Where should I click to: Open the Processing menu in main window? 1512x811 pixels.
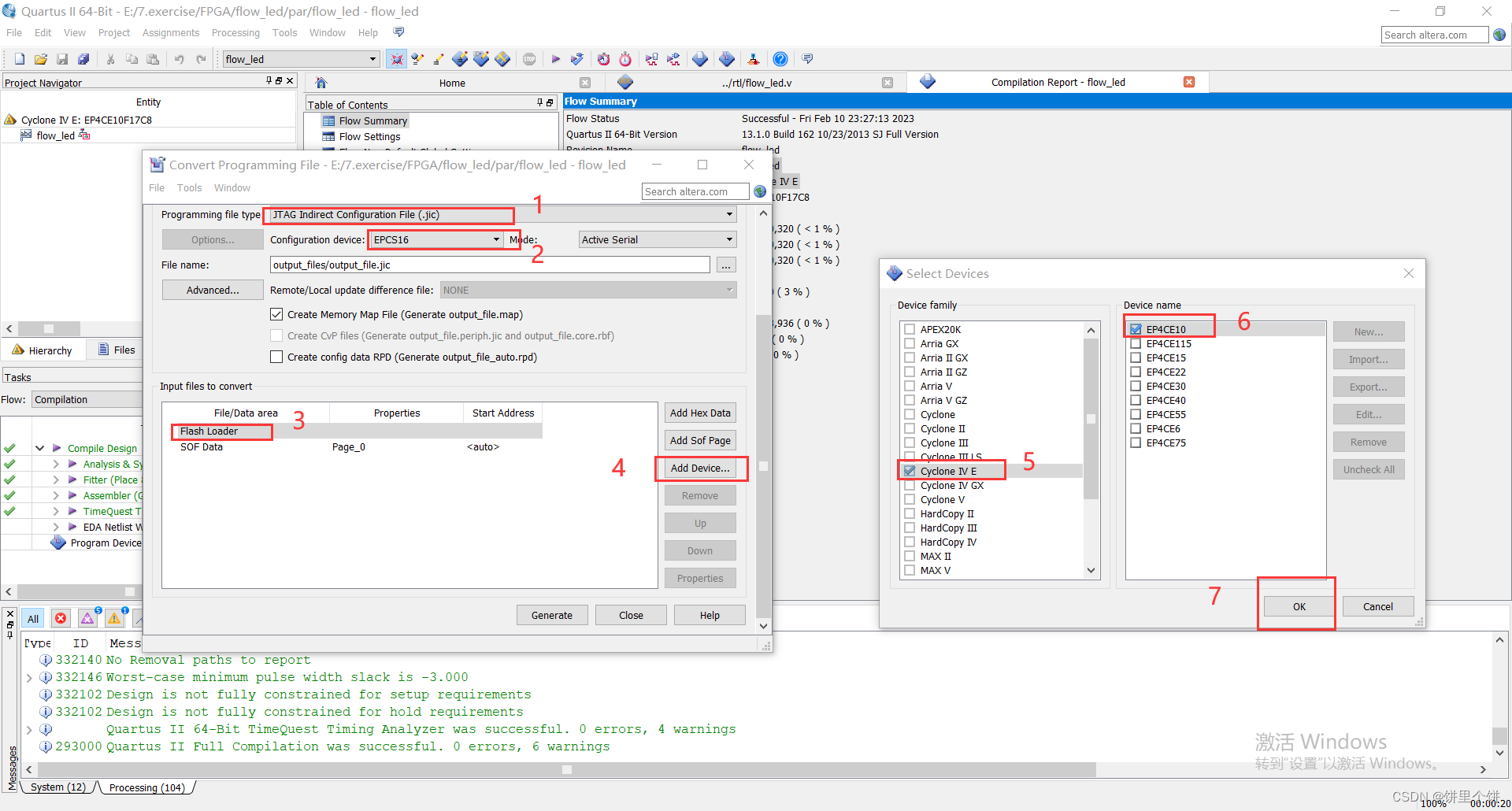[x=235, y=33]
